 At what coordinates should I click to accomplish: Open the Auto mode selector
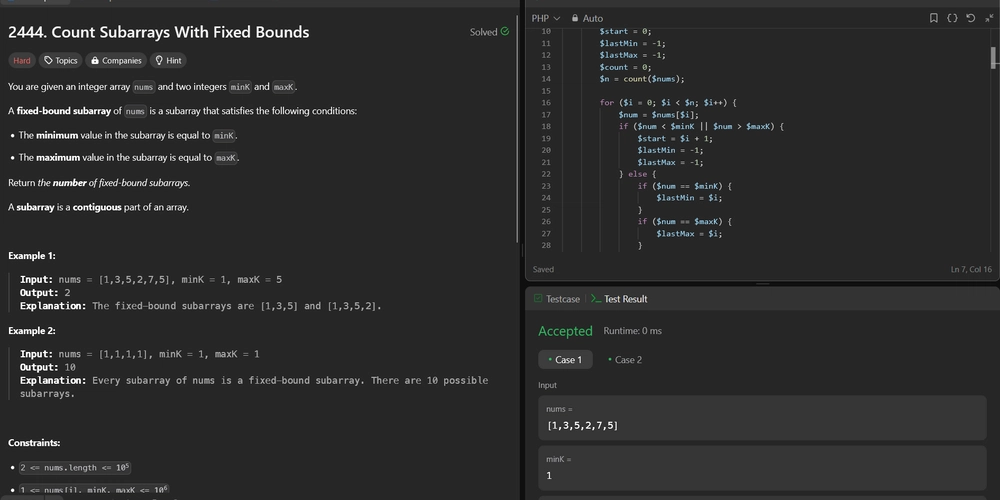click(x=587, y=18)
